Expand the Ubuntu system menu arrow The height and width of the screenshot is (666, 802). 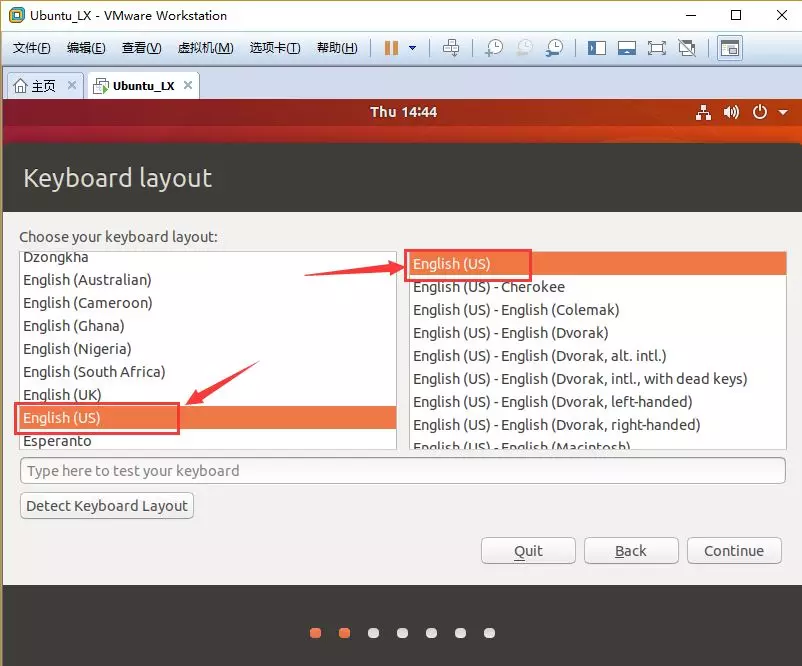783,112
